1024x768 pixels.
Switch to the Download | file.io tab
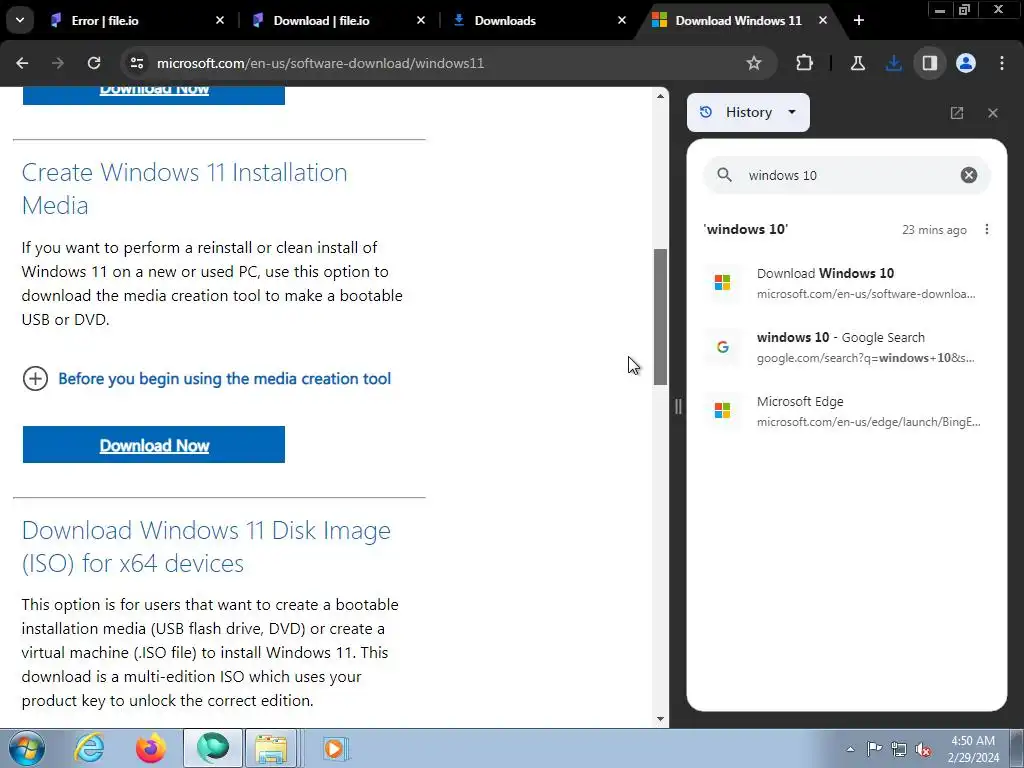[337, 21]
